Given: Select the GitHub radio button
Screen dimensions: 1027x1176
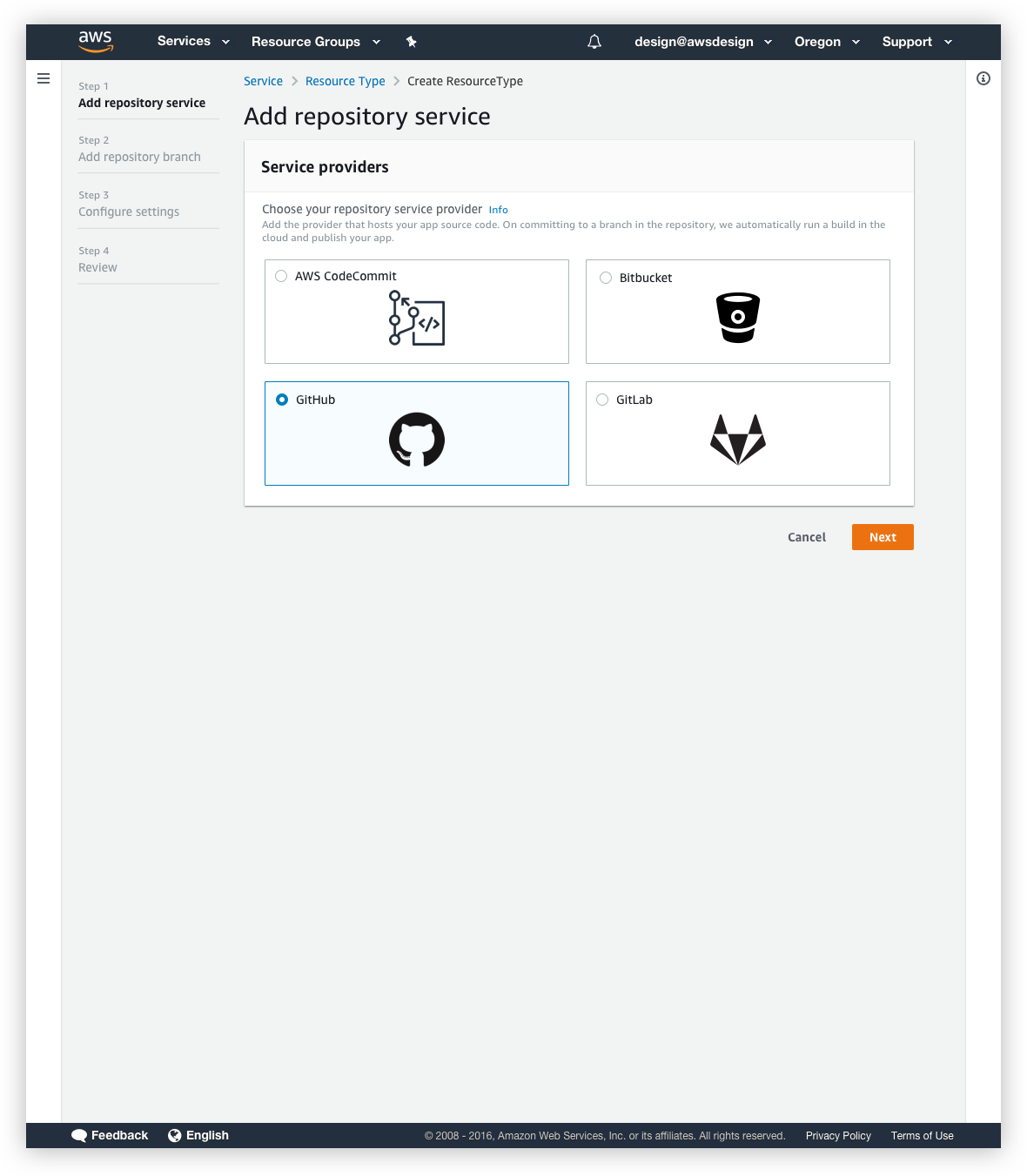Looking at the screenshot, I should tap(282, 400).
